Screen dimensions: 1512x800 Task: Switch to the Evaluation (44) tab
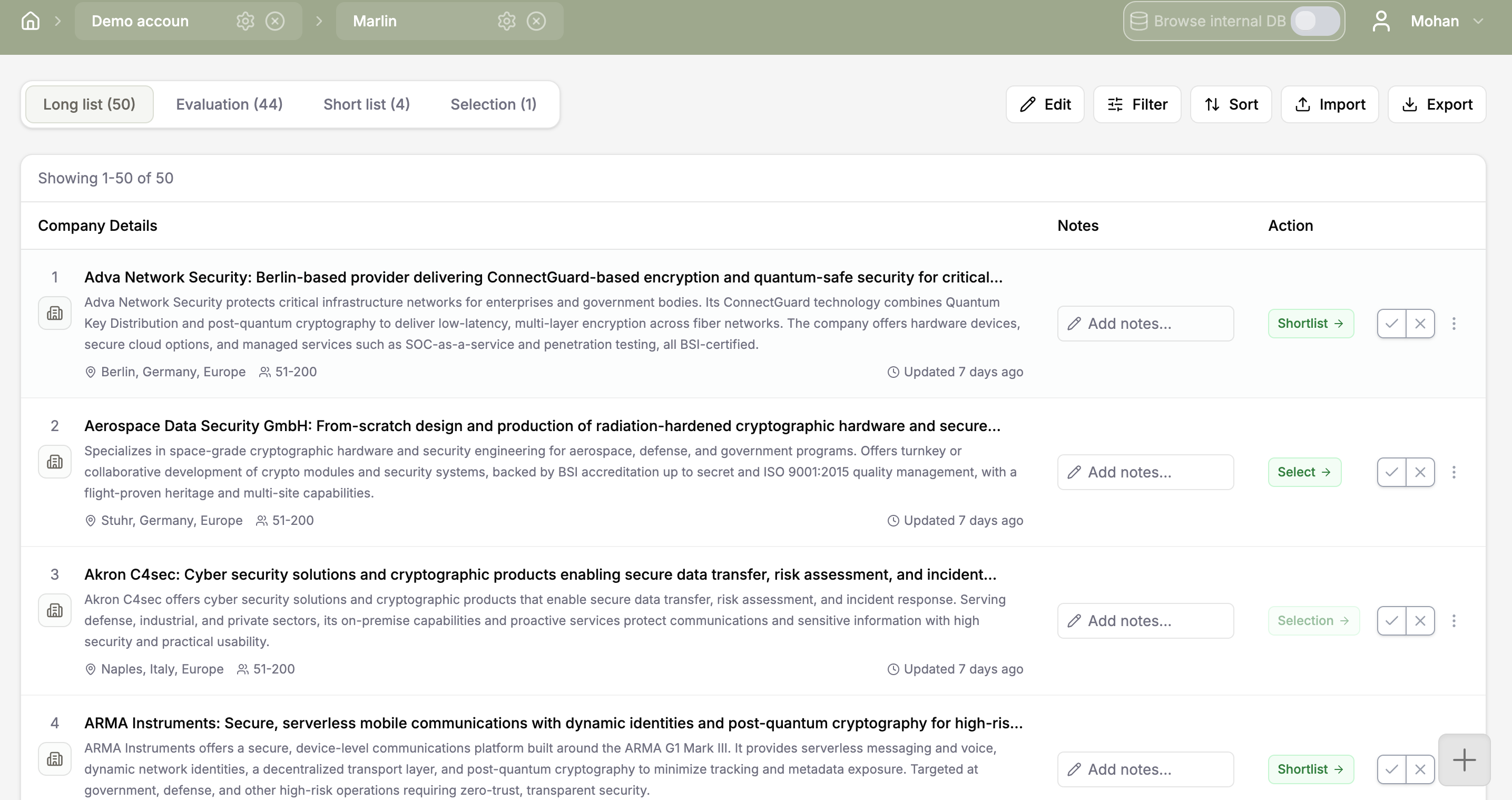(230, 104)
